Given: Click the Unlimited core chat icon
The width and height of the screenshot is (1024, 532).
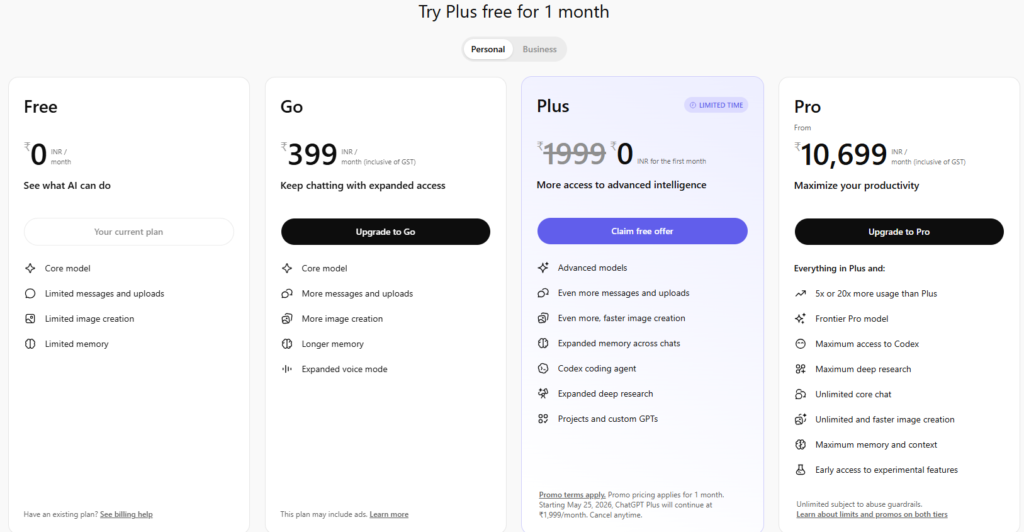Looking at the screenshot, I should click(x=800, y=394).
